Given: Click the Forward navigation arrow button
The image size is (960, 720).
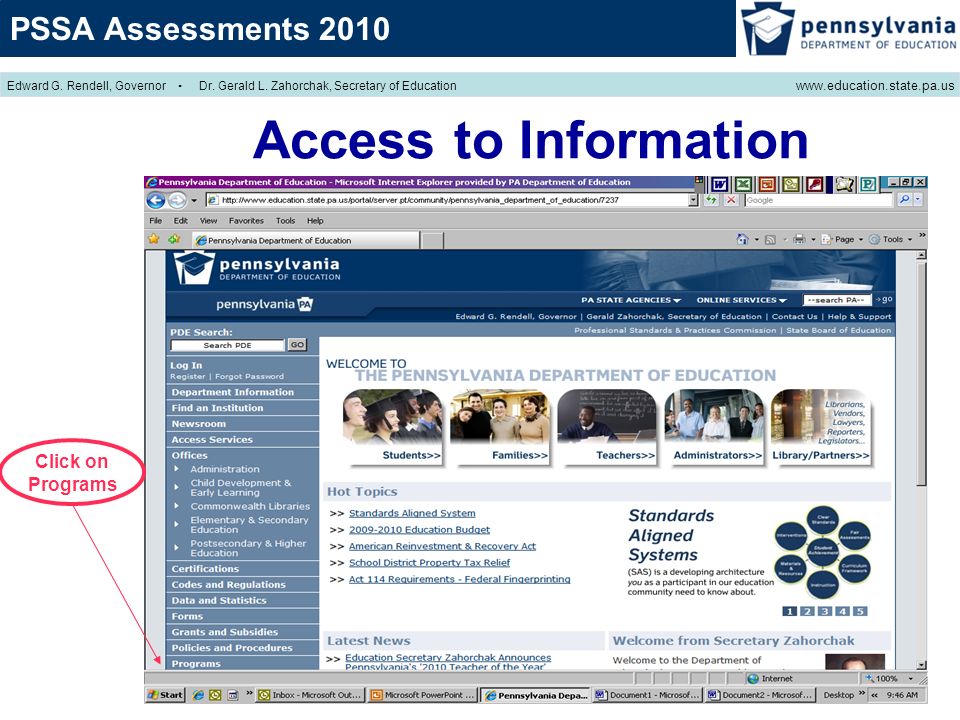Looking at the screenshot, I should (x=177, y=200).
